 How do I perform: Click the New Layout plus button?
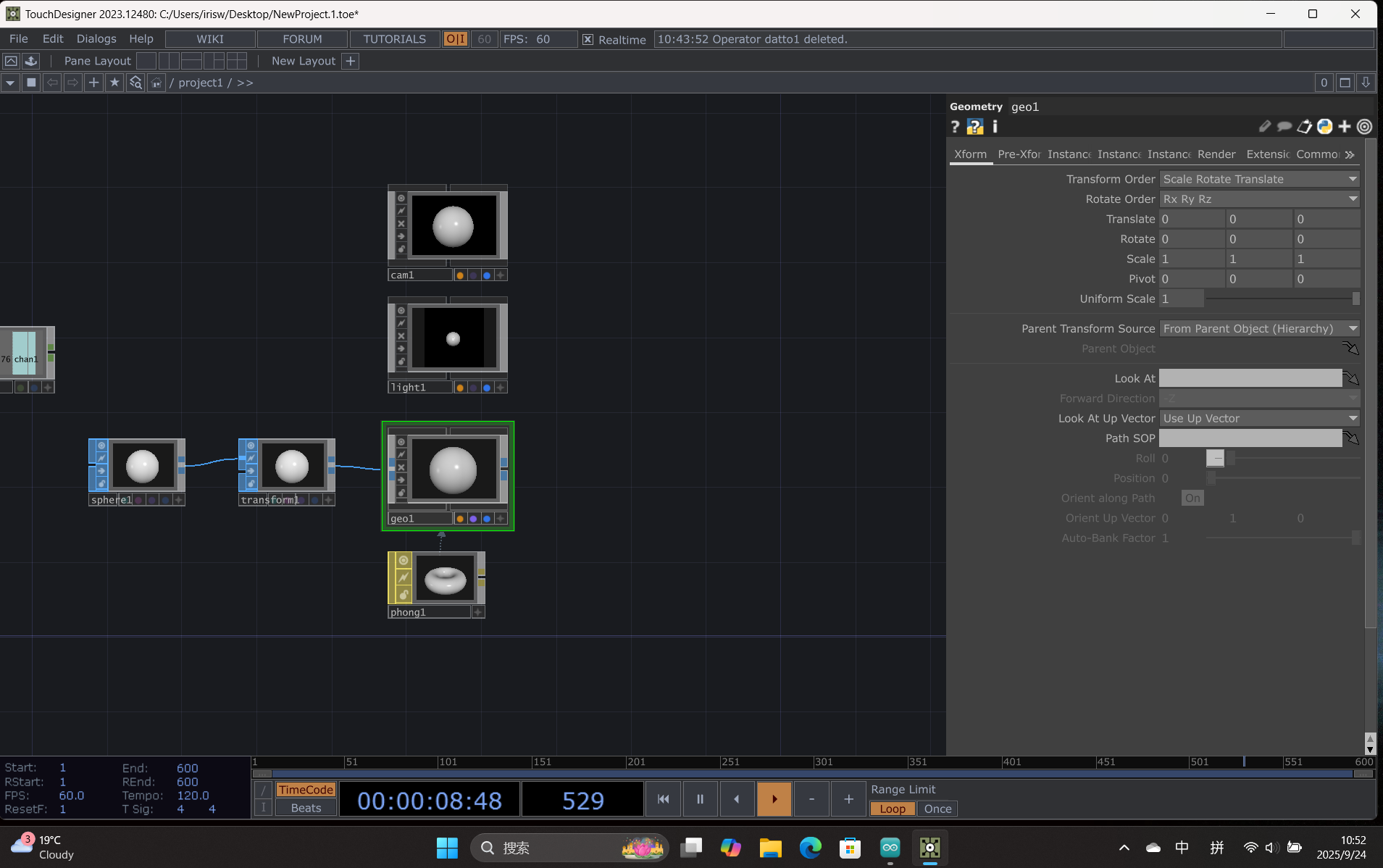click(350, 61)
